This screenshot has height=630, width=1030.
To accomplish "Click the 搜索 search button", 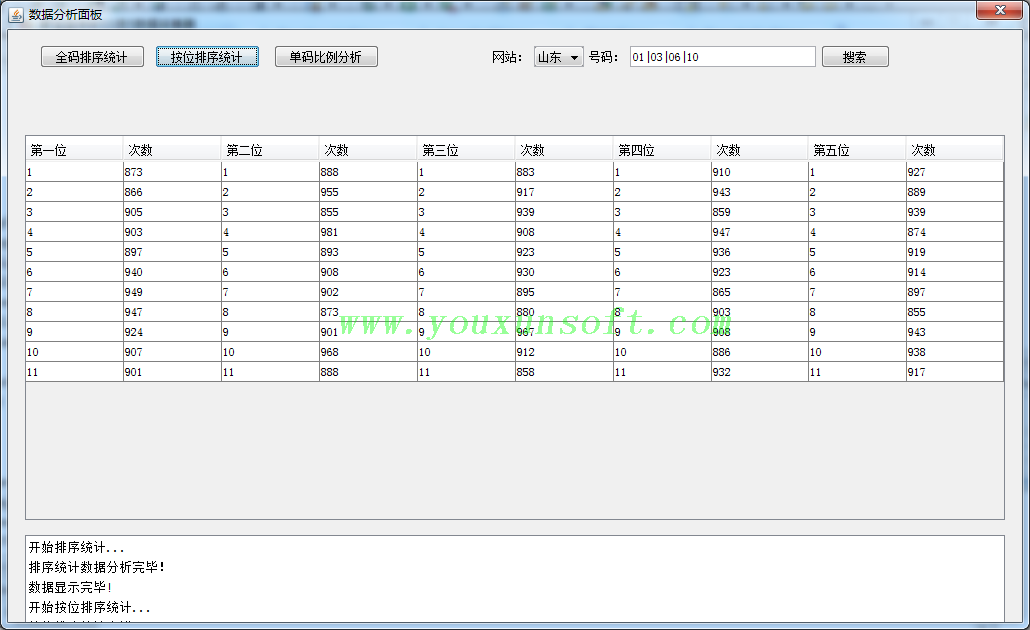I will pyautogui.click(x=855, y=57).
